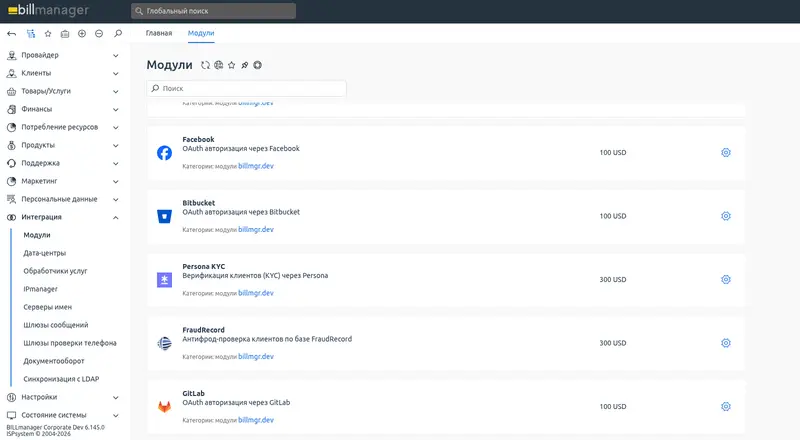Expand the Финансы section chevron
Viewport: 800px width, 440px height.
116,109
